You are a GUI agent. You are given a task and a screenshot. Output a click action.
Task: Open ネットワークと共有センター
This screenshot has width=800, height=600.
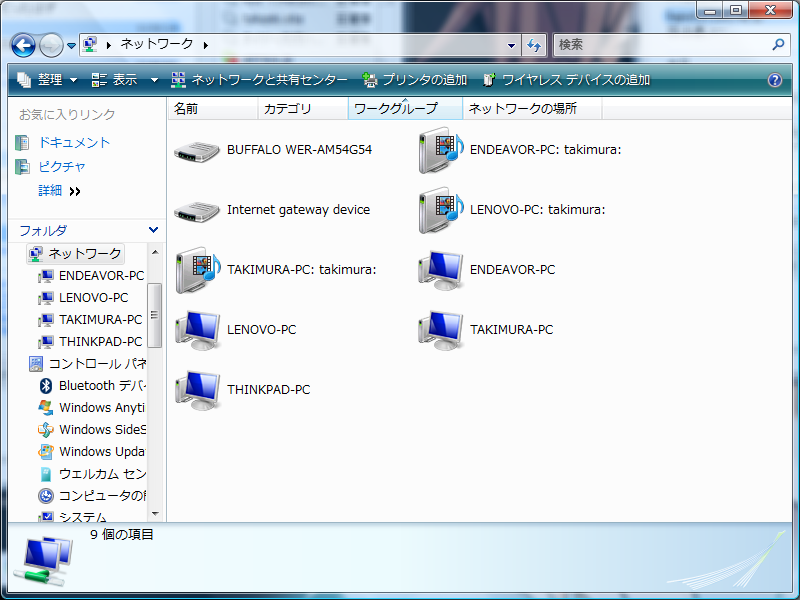pyautogui.click(x=259, y=80)
